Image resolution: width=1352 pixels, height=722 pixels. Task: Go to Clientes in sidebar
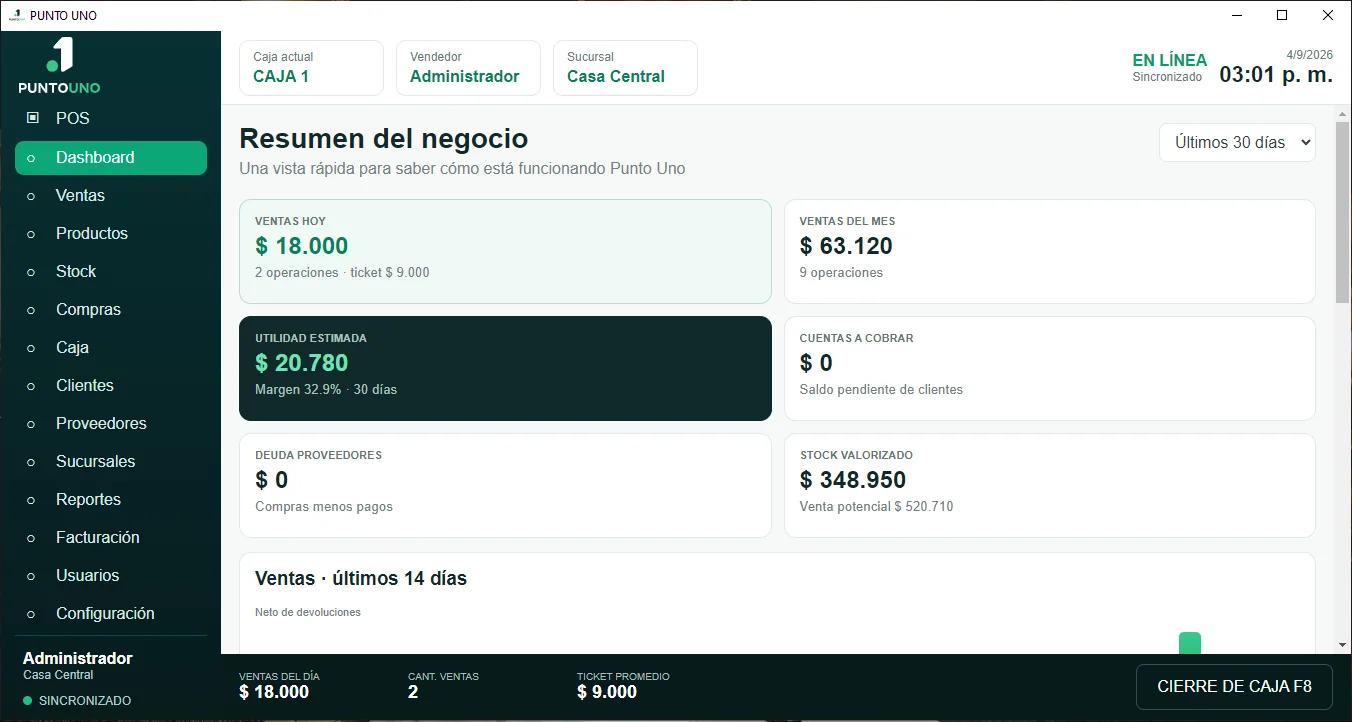tap(111, 386)
